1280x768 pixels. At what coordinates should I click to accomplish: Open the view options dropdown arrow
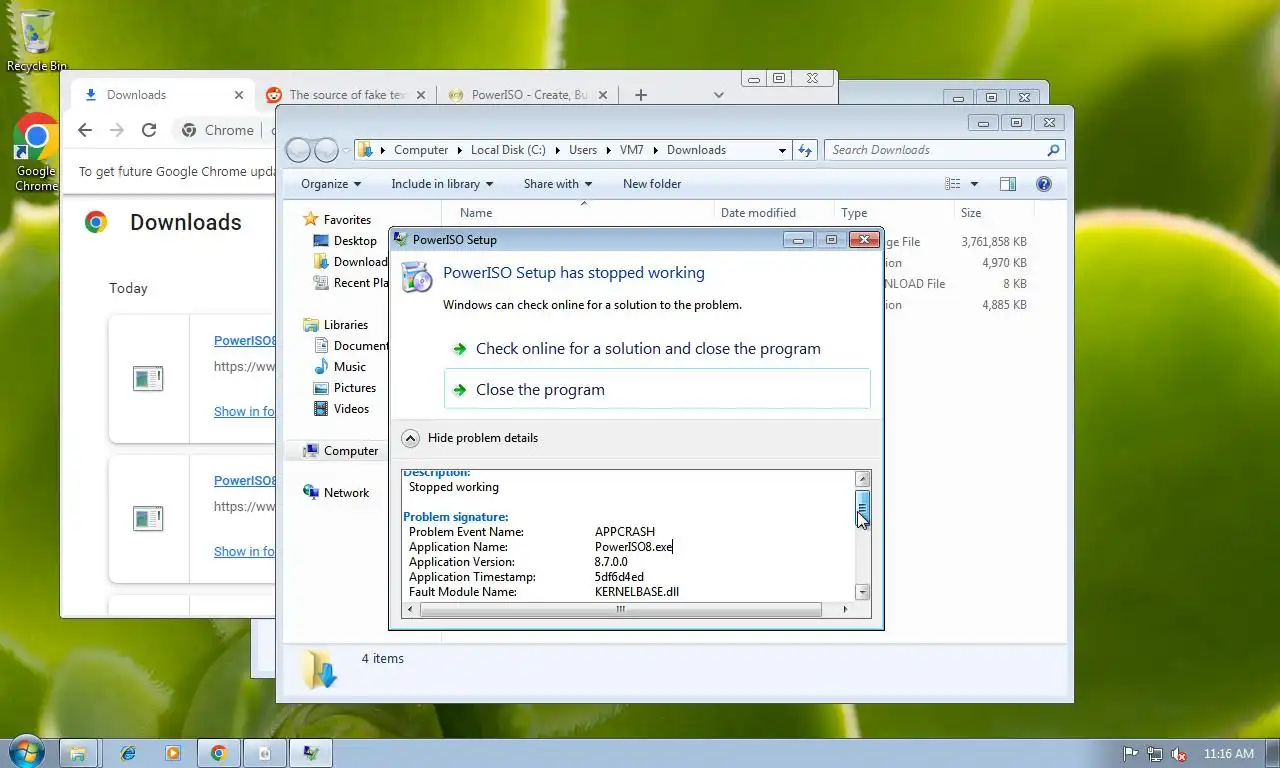975,184
